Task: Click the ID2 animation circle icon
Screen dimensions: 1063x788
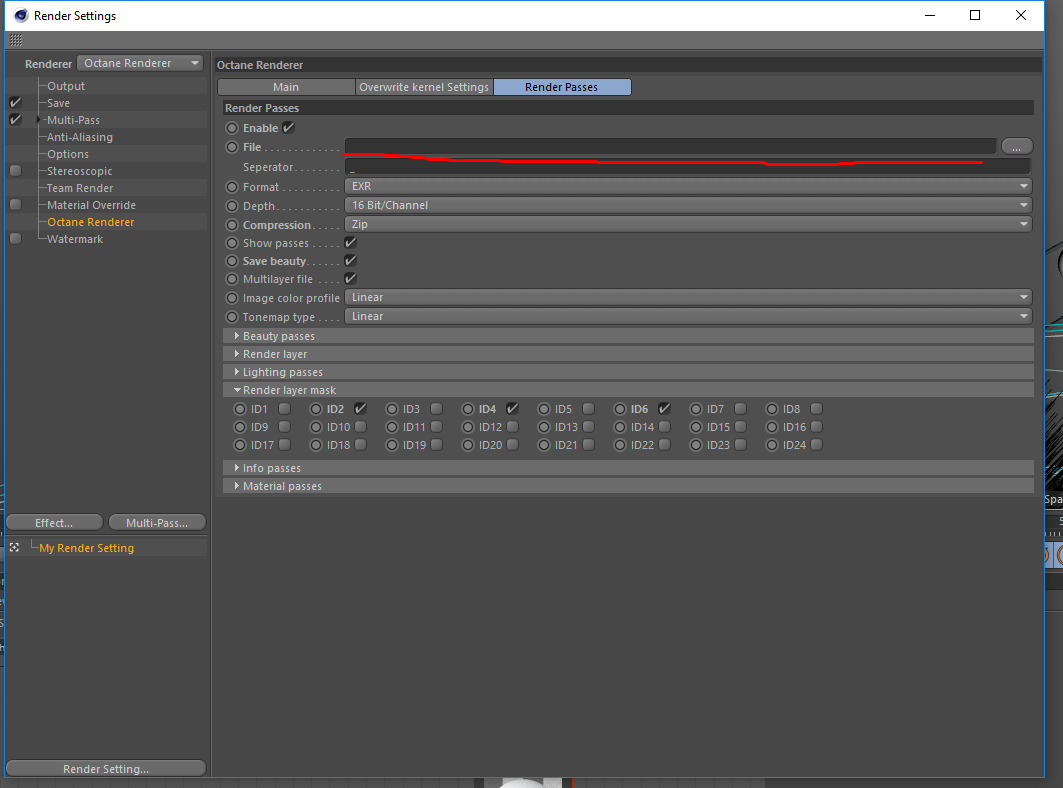Action: 316,409
